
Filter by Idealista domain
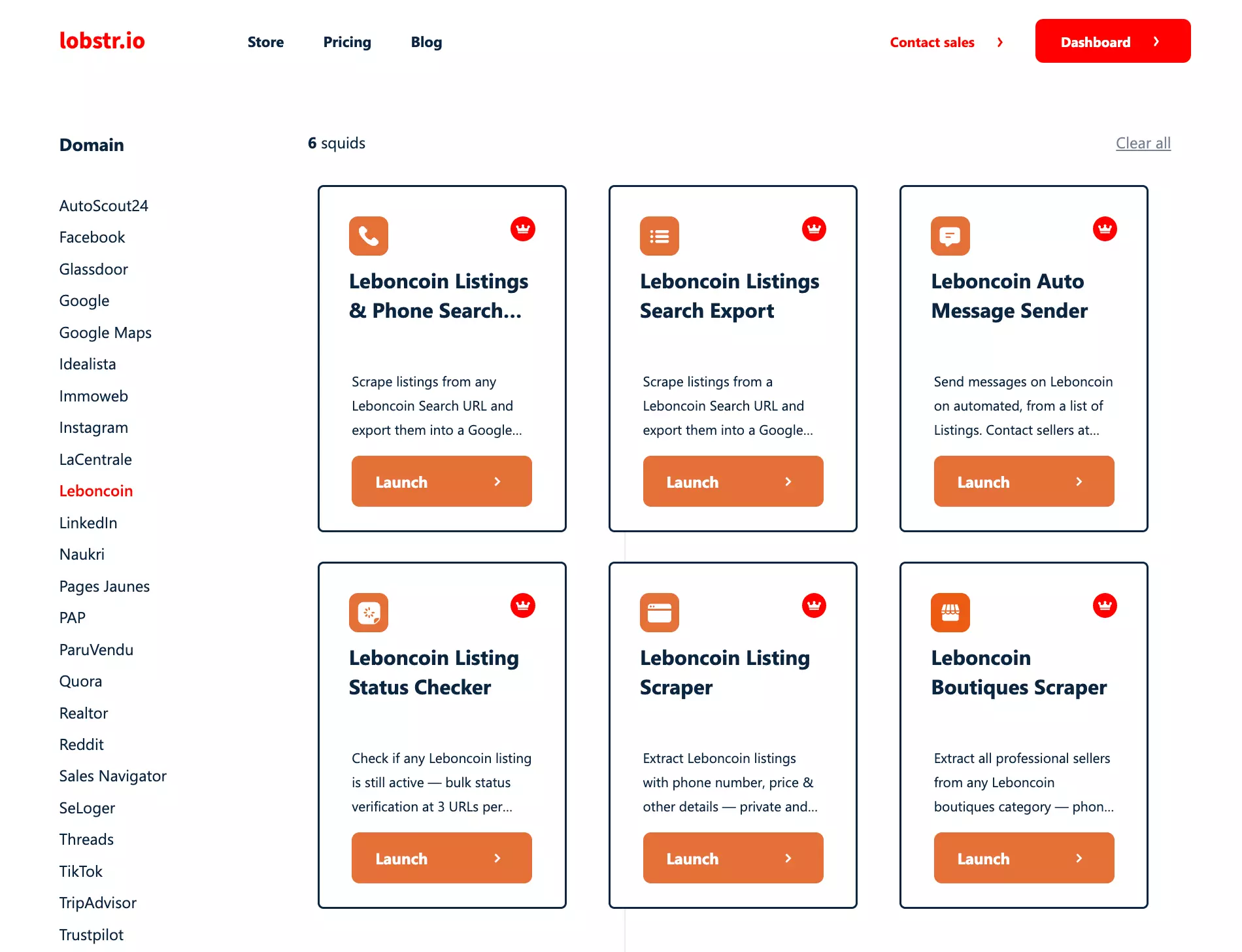[x=88, y=364]
